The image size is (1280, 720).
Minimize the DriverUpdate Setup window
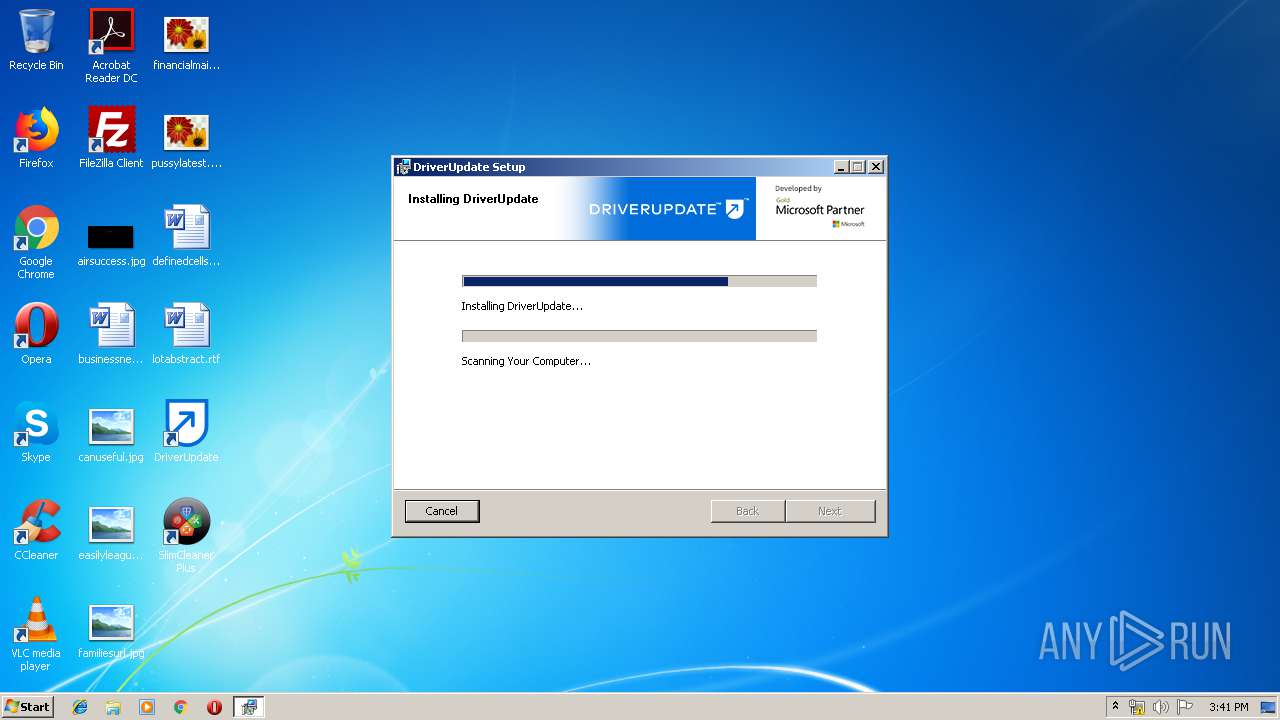(x=841, y=167)
